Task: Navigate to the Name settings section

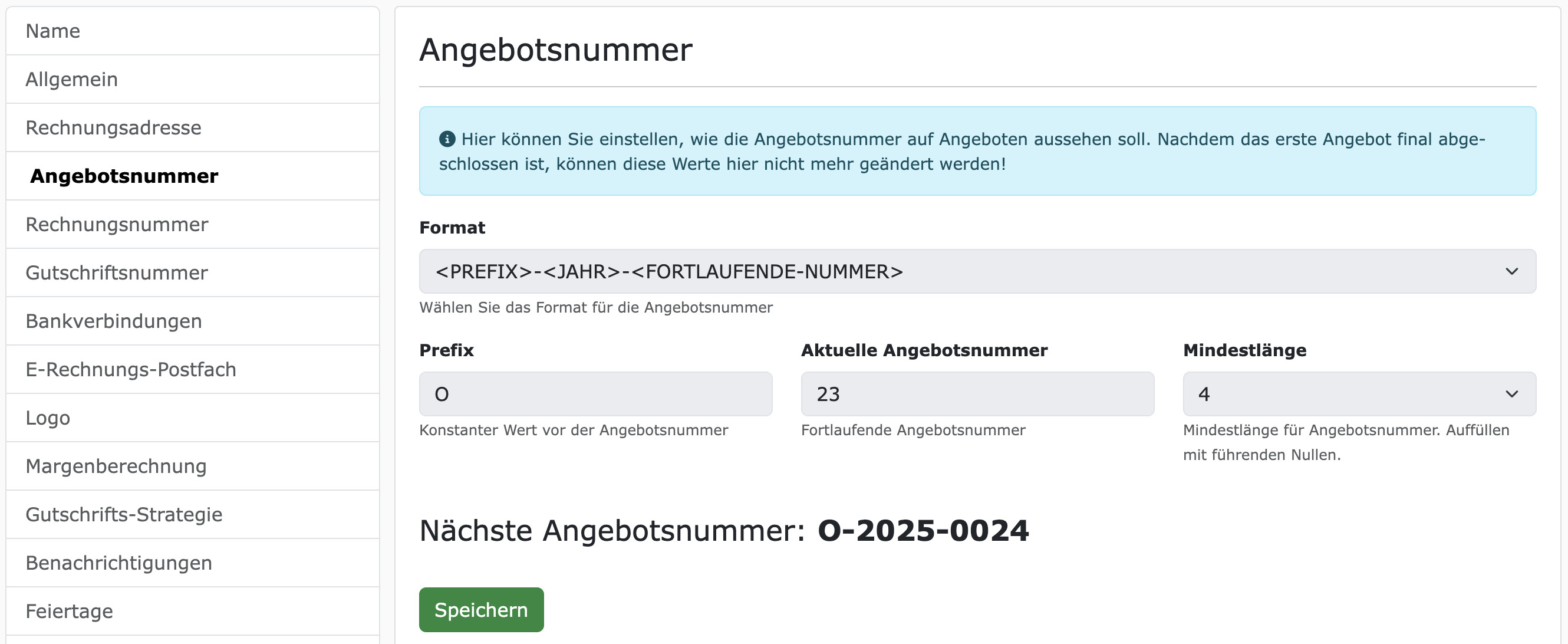Action: click(x=52, y=31)
